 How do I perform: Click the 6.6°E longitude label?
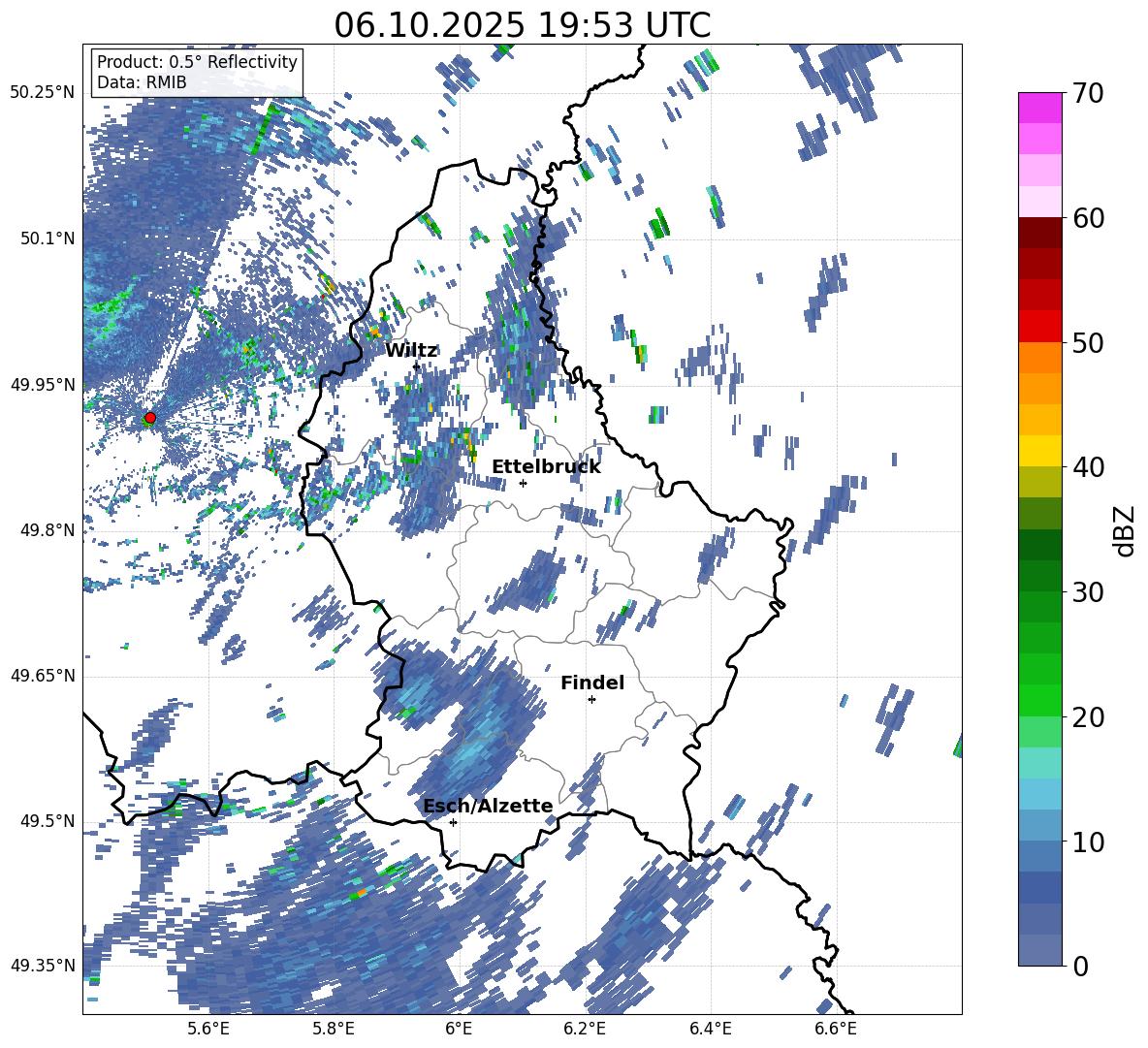[836, 1029]
